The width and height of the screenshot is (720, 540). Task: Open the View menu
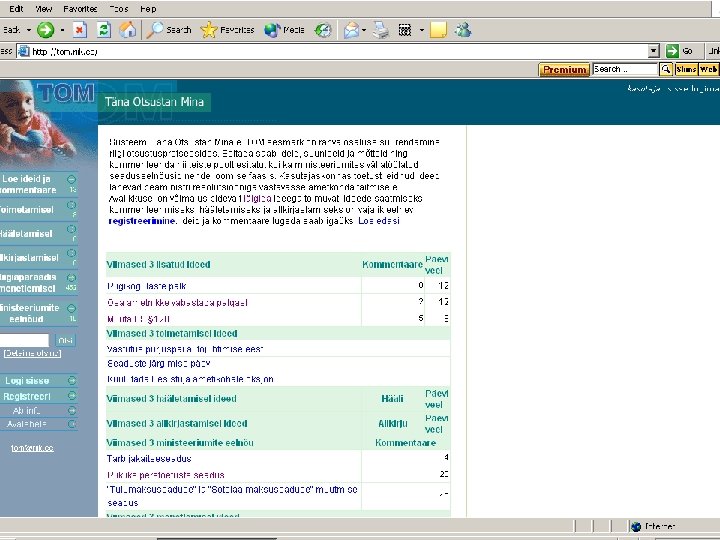(44, 9)
